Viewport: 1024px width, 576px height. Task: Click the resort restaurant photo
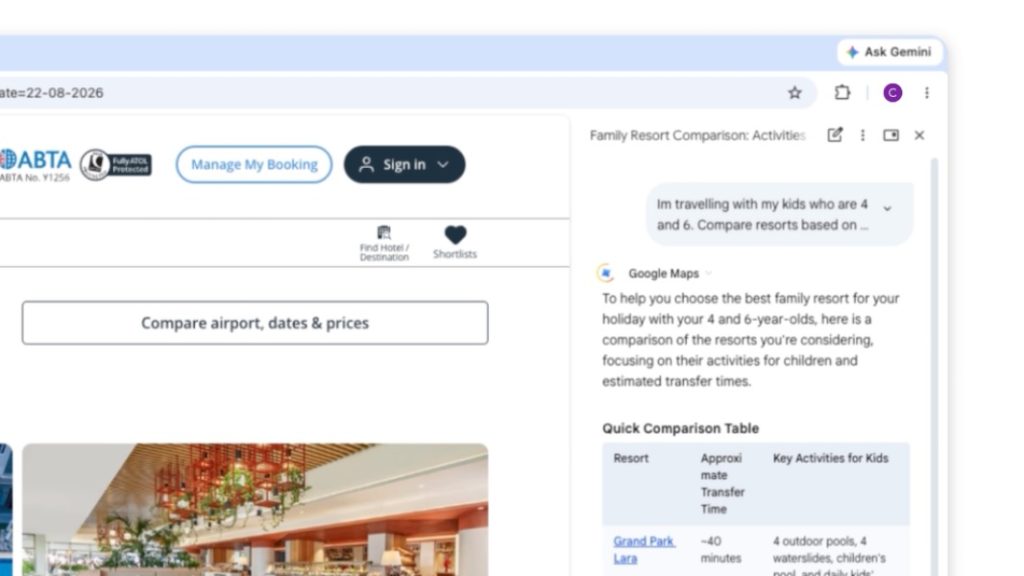click(x=255, y=509)
